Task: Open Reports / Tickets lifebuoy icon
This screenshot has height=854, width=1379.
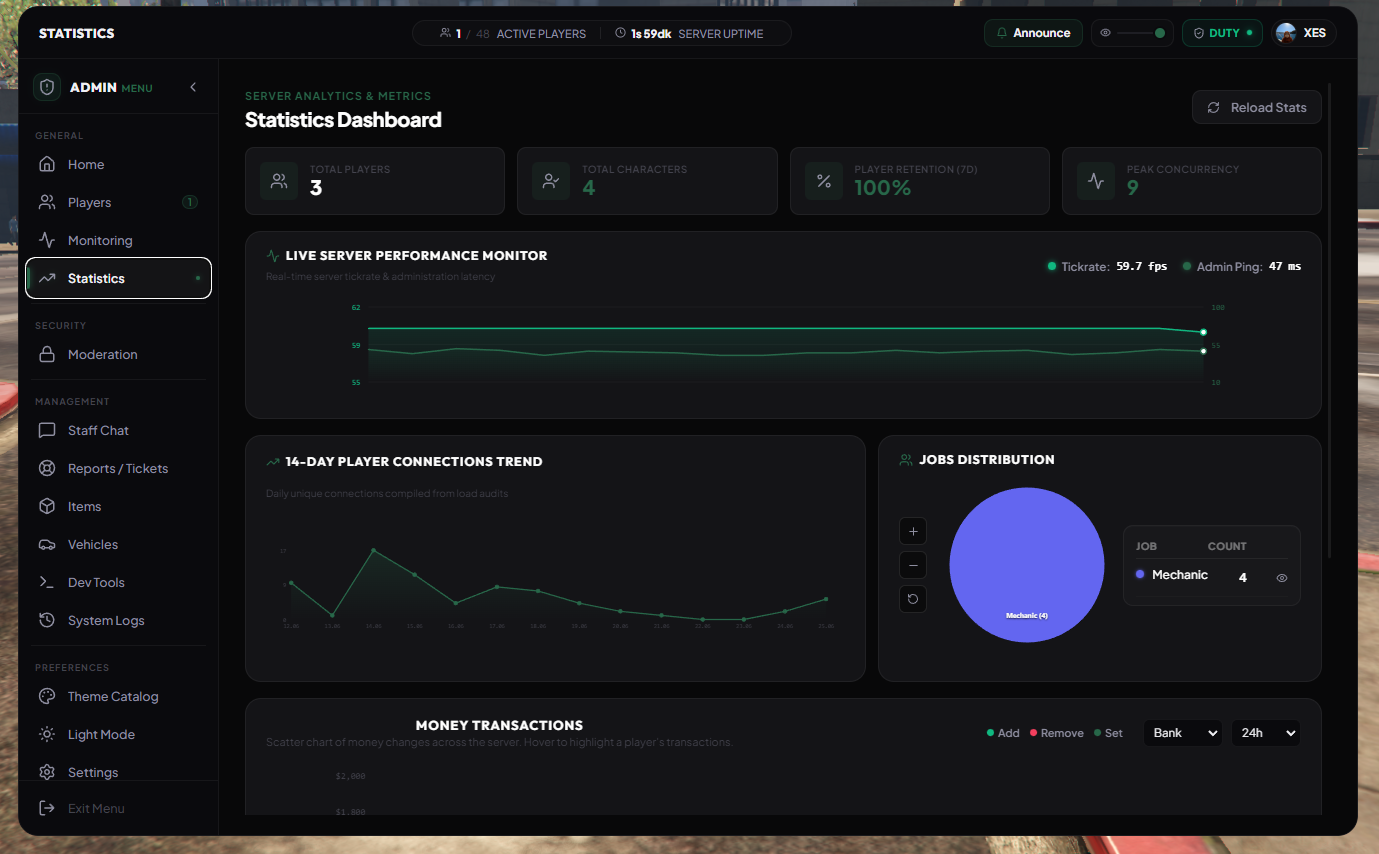Action: [x=46, y=469]
